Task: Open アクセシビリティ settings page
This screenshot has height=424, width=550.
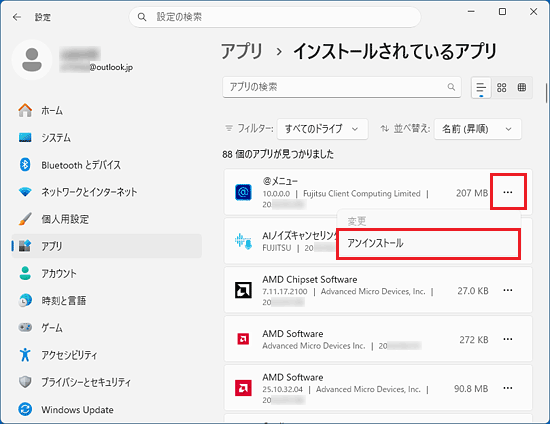Action: [107, 355]
